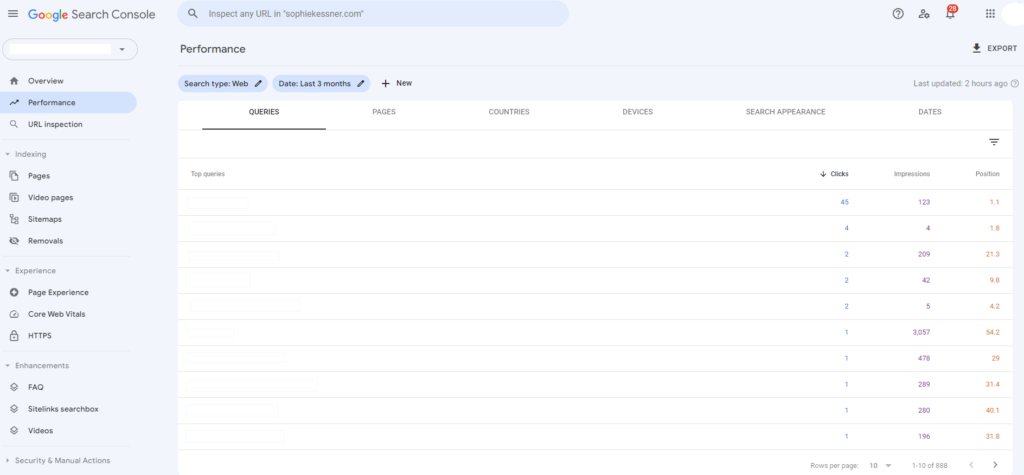The width and height of the screenshot is (1024, 475).
Task: Click the EXPORT button label
Action: [1002, 48]
